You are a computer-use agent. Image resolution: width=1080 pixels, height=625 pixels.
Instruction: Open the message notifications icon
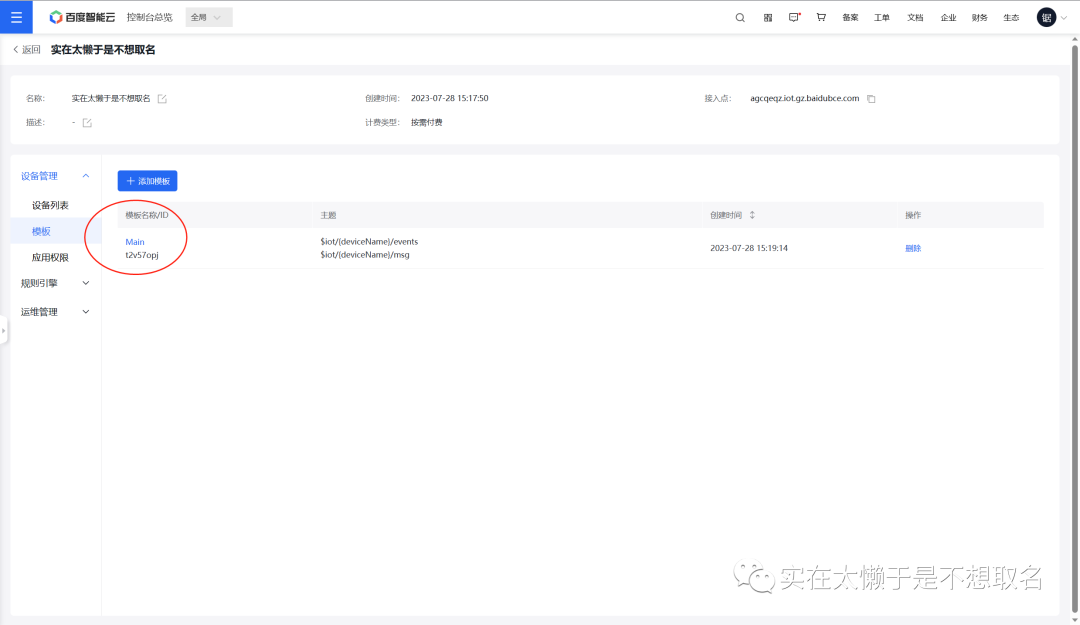(x=794, y=17)
